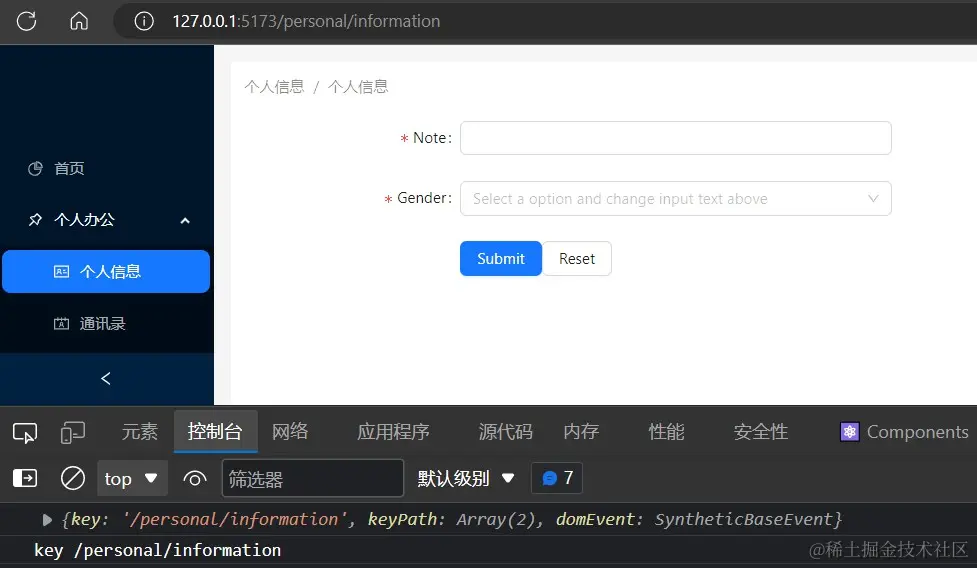Create live expression with the eye icon
Screen dimensions: 977x568
pos(195,478)
